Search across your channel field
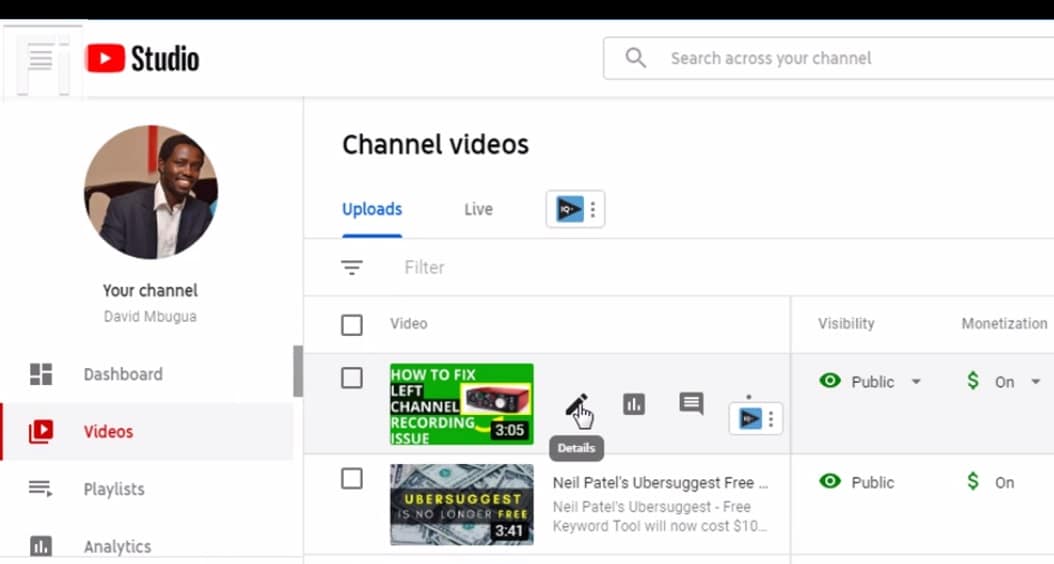1054x564 pixels. point(827,58)
